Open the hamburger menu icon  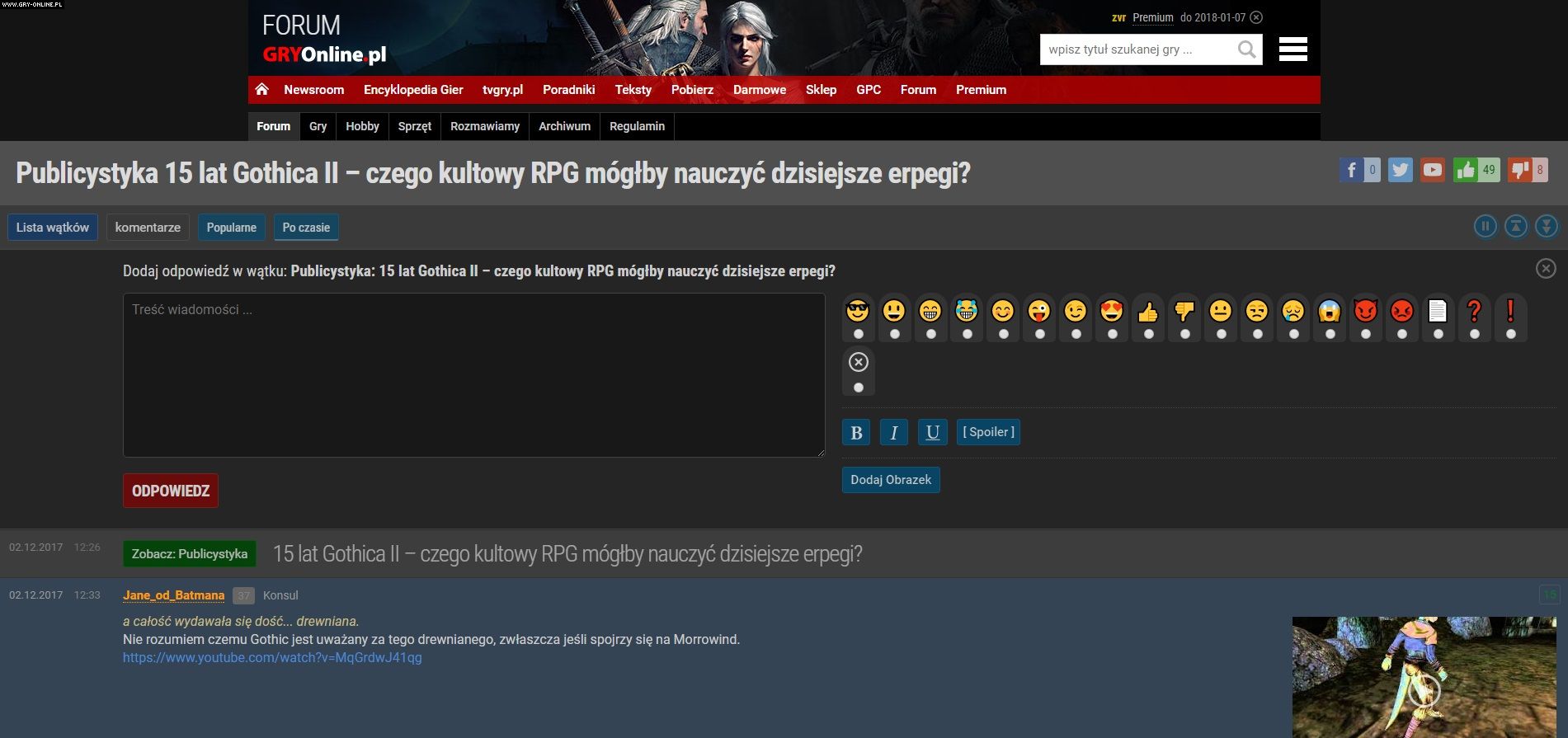[x=1293, y=49]
